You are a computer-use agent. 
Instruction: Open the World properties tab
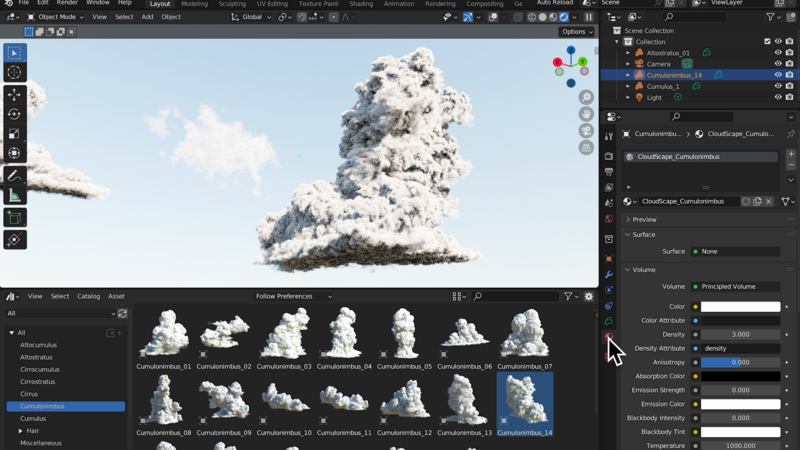pos(609,219)
